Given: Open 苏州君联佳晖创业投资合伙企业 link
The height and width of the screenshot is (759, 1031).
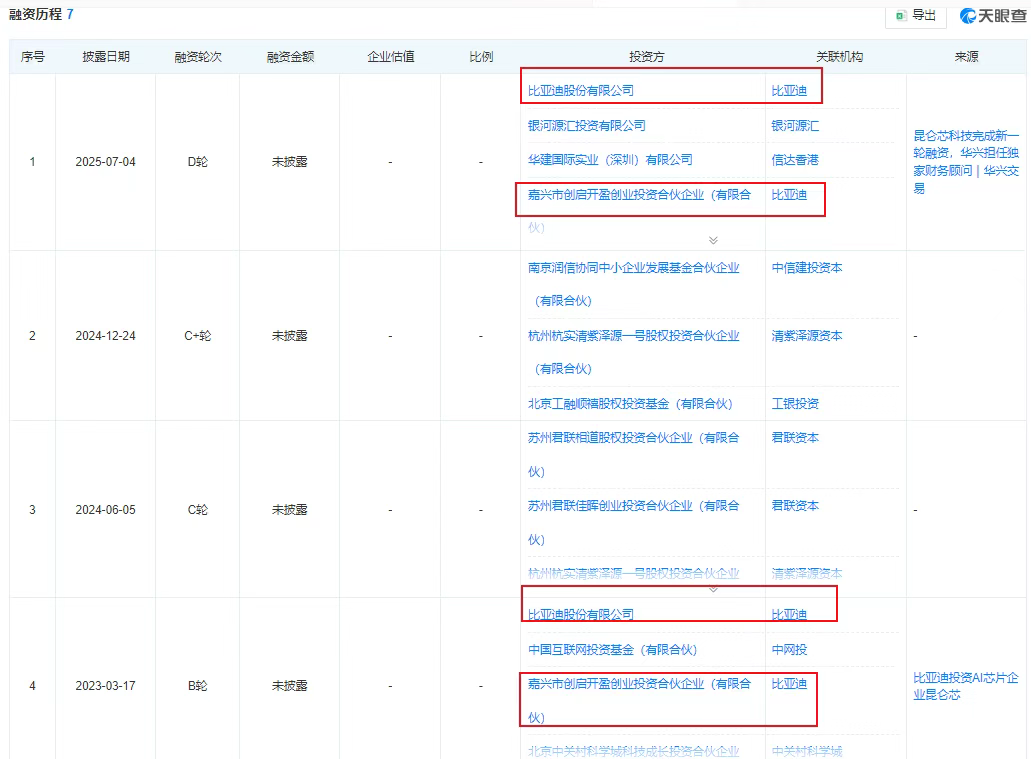Looking at the screenshot, I should [x=634, y=506].
